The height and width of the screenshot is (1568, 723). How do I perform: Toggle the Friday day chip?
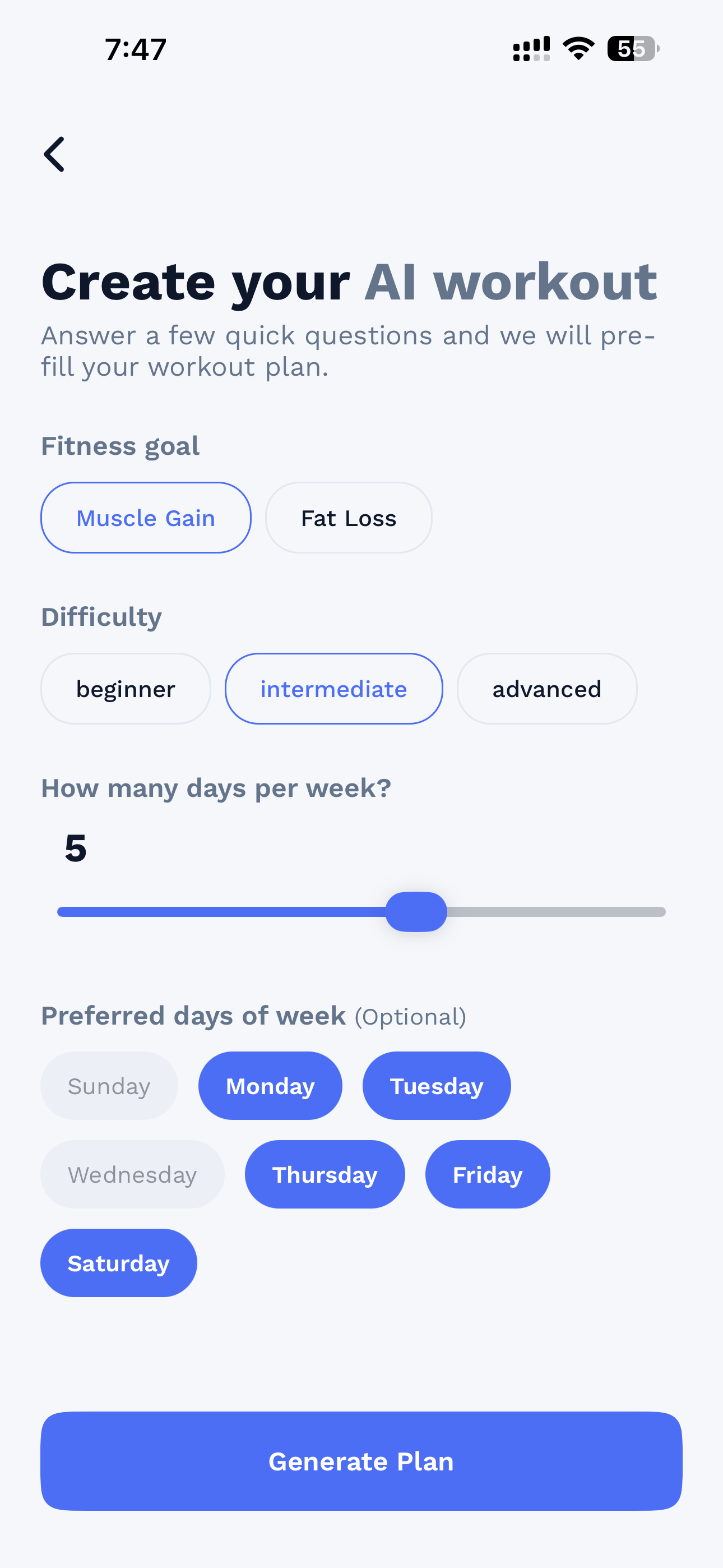click(x=488, y=1174)
